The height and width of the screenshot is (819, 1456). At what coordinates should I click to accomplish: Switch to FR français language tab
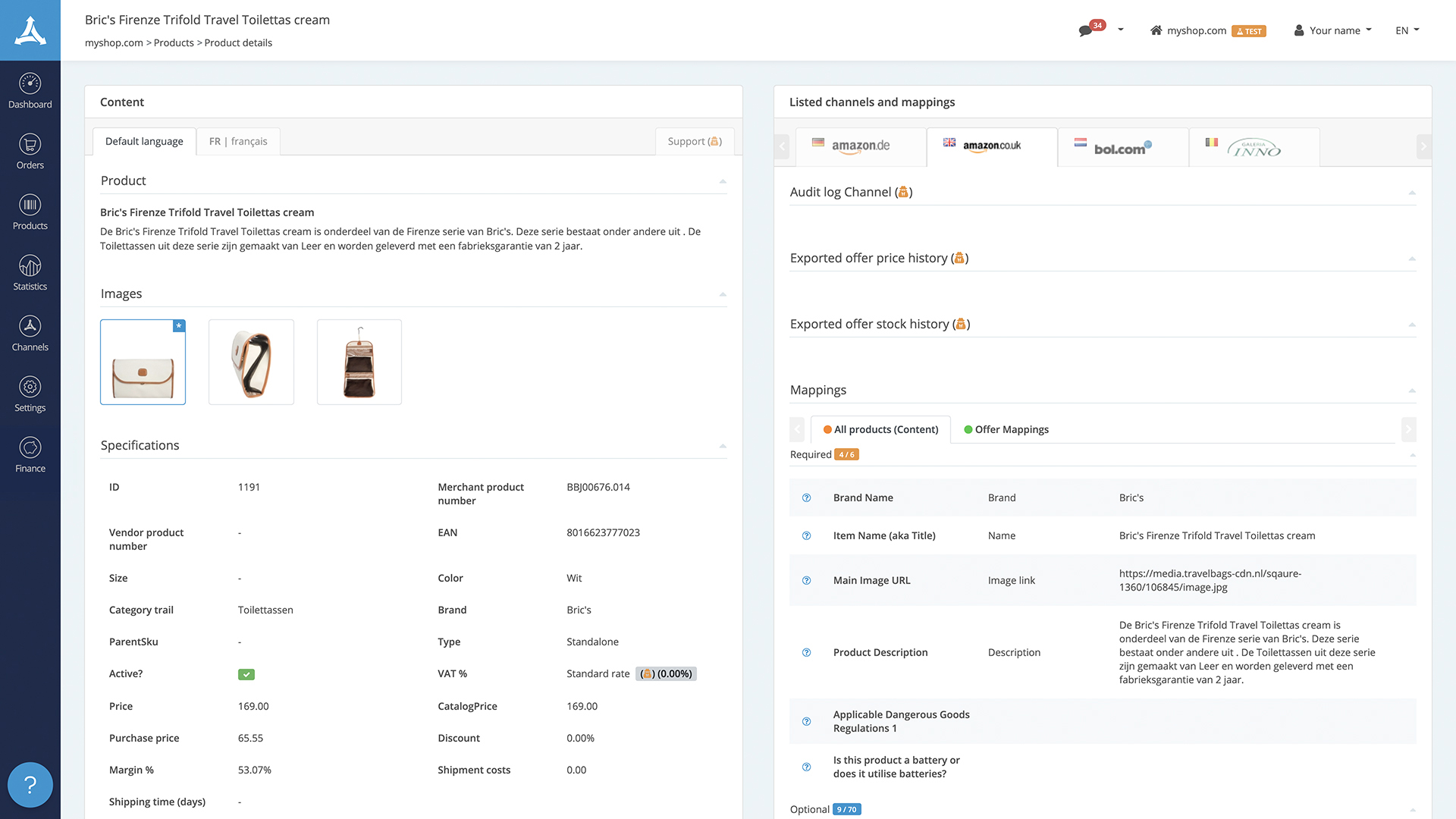237,140
